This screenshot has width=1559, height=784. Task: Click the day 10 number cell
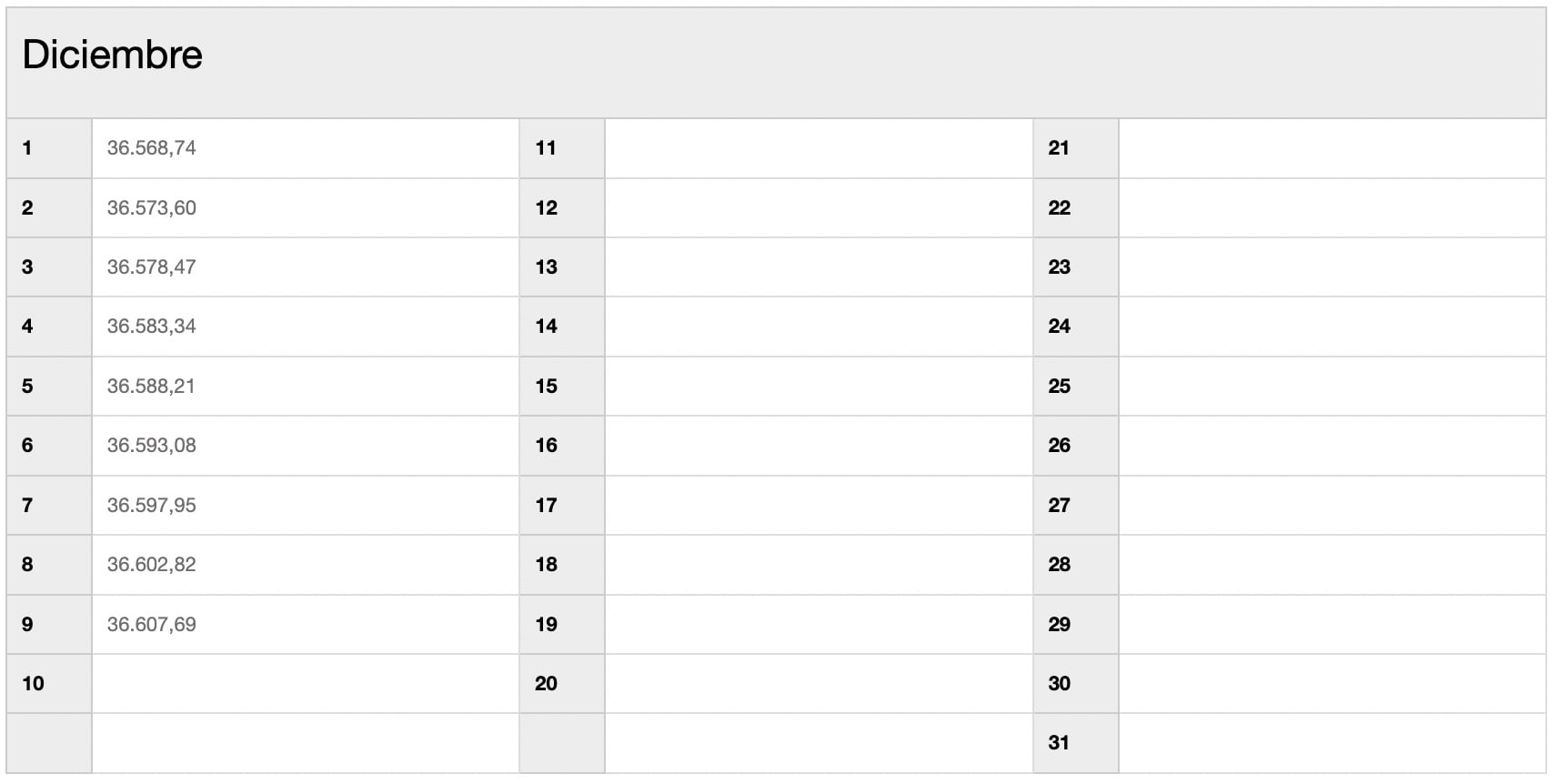34,684
